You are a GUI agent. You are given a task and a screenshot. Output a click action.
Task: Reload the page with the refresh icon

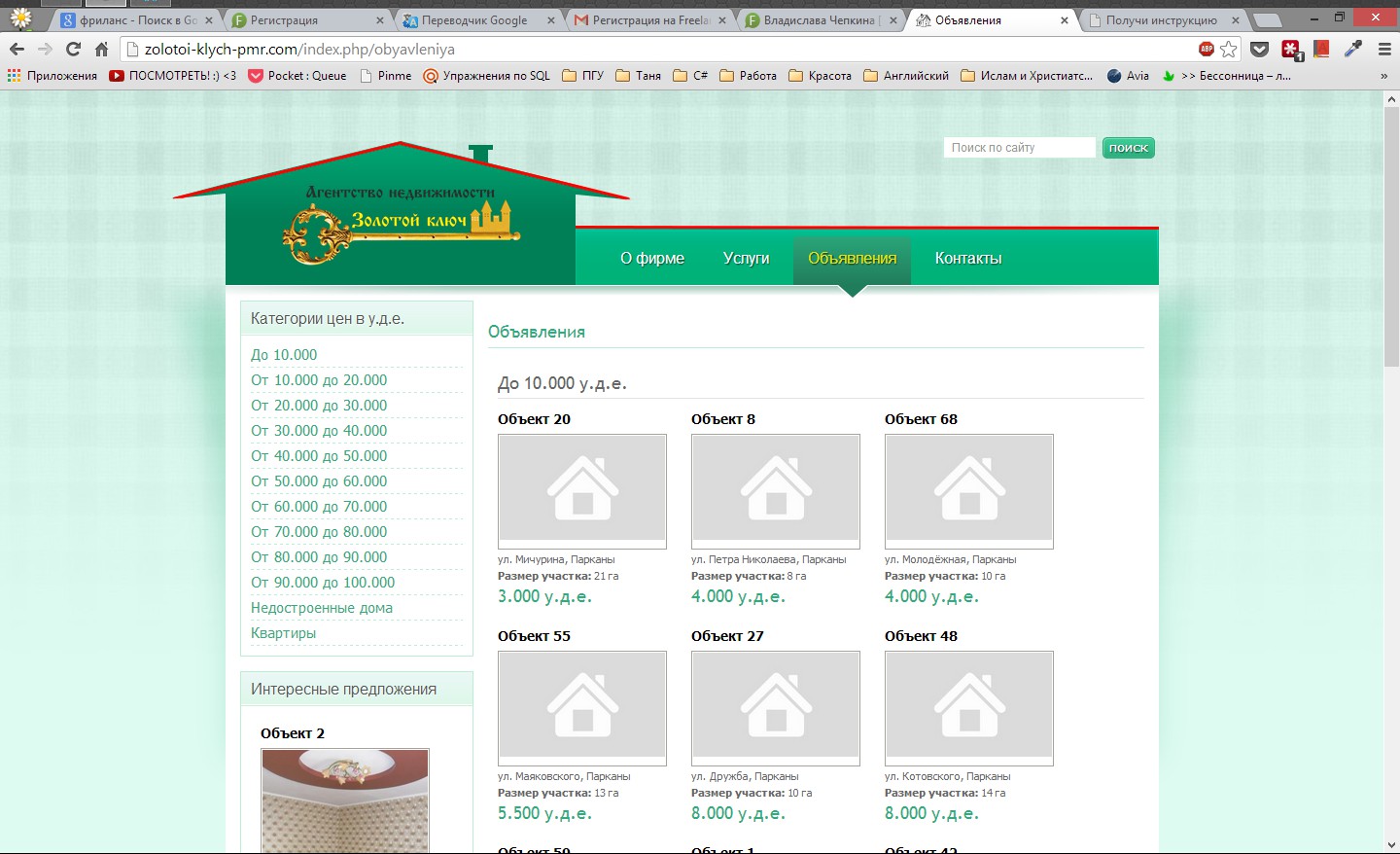point(73,49)
